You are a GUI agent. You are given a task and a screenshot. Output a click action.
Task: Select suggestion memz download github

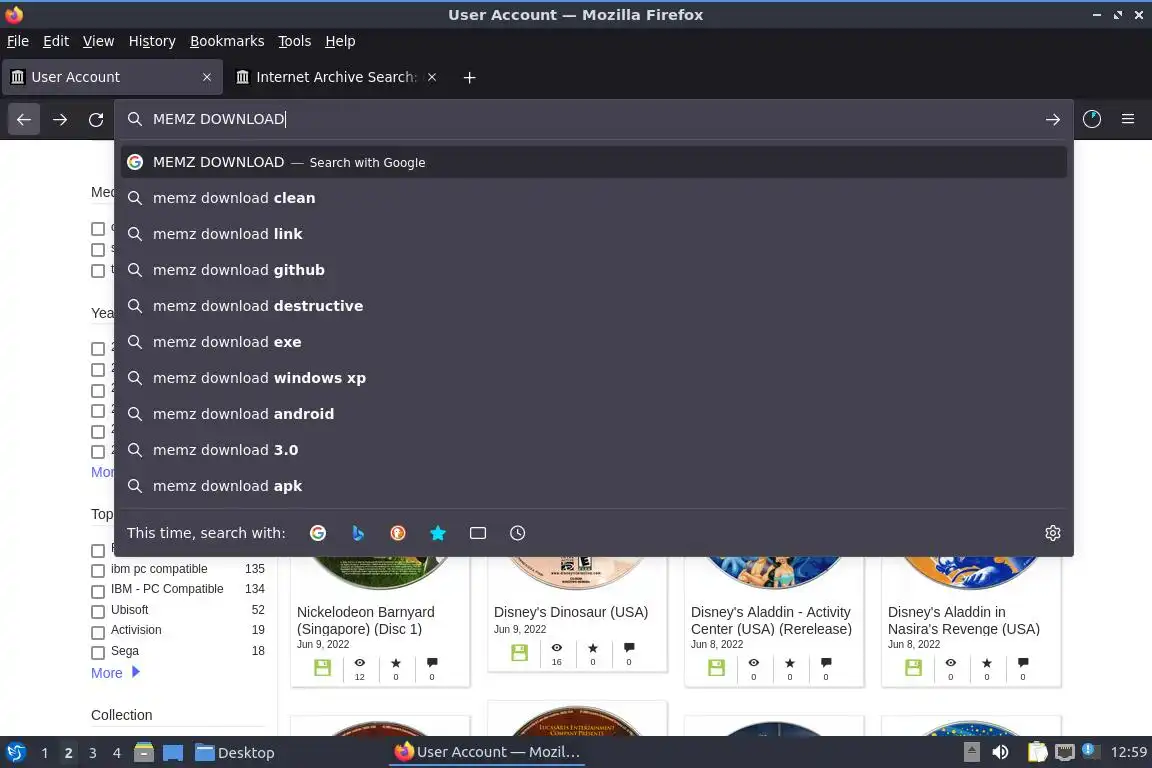[x=594, y=270]
